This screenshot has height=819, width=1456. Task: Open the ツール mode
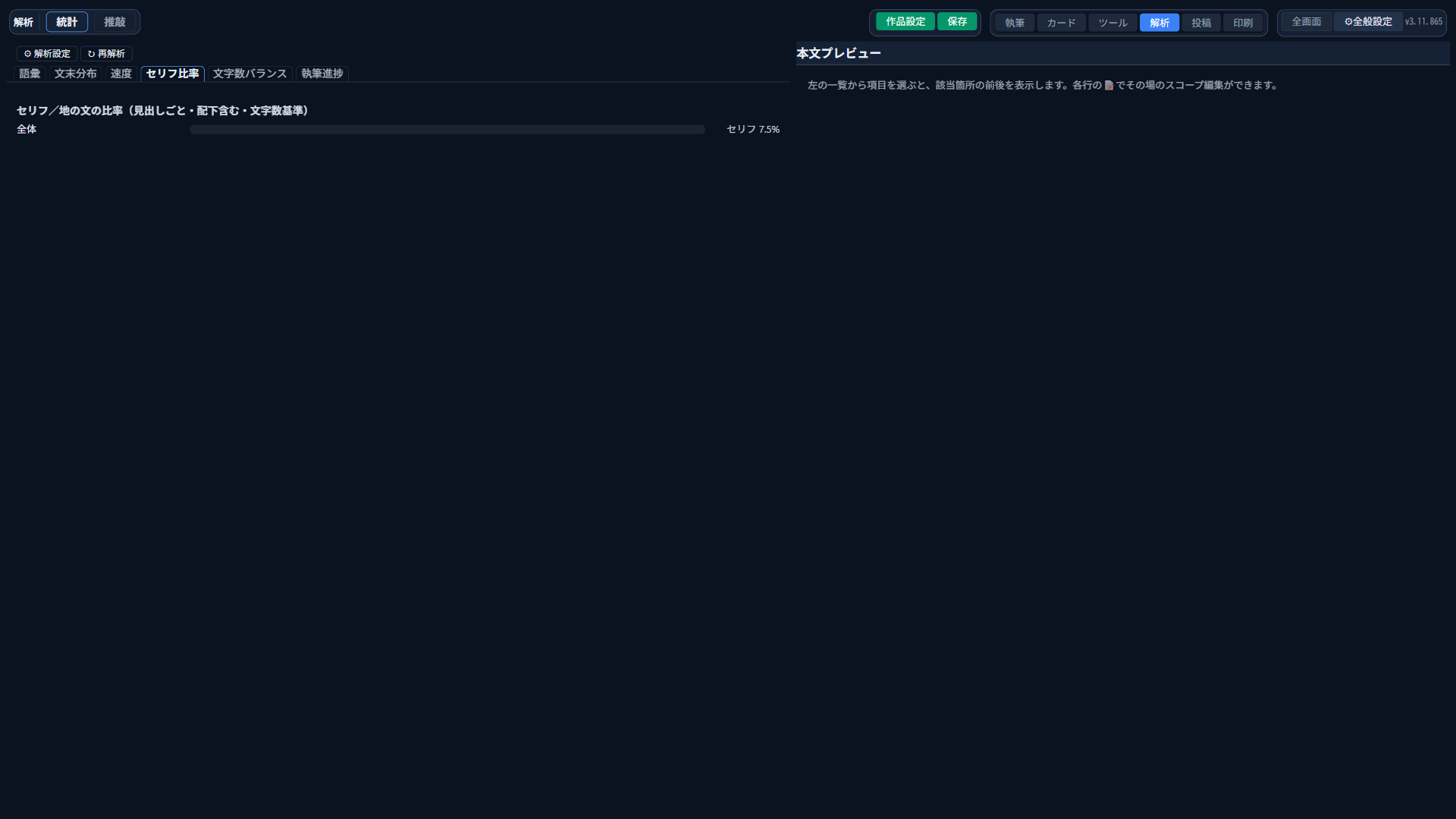click(x=1112, y=23)
